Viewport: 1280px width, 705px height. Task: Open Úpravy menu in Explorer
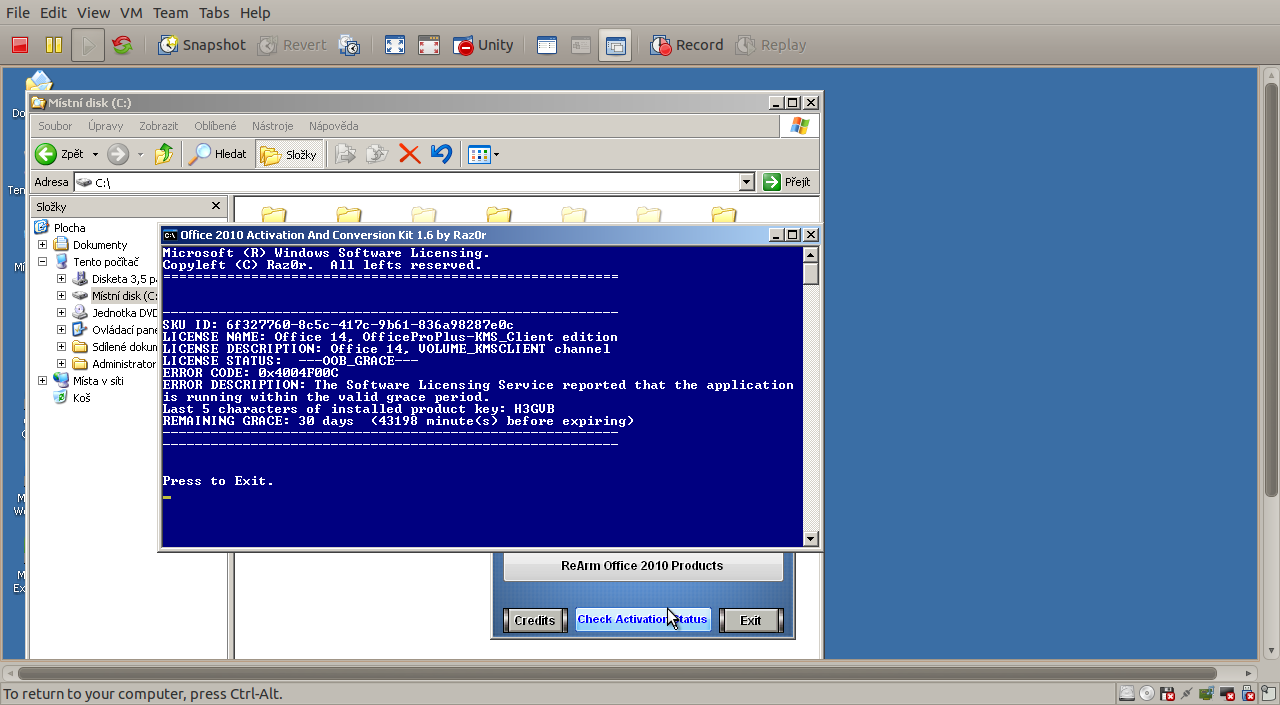105,126
